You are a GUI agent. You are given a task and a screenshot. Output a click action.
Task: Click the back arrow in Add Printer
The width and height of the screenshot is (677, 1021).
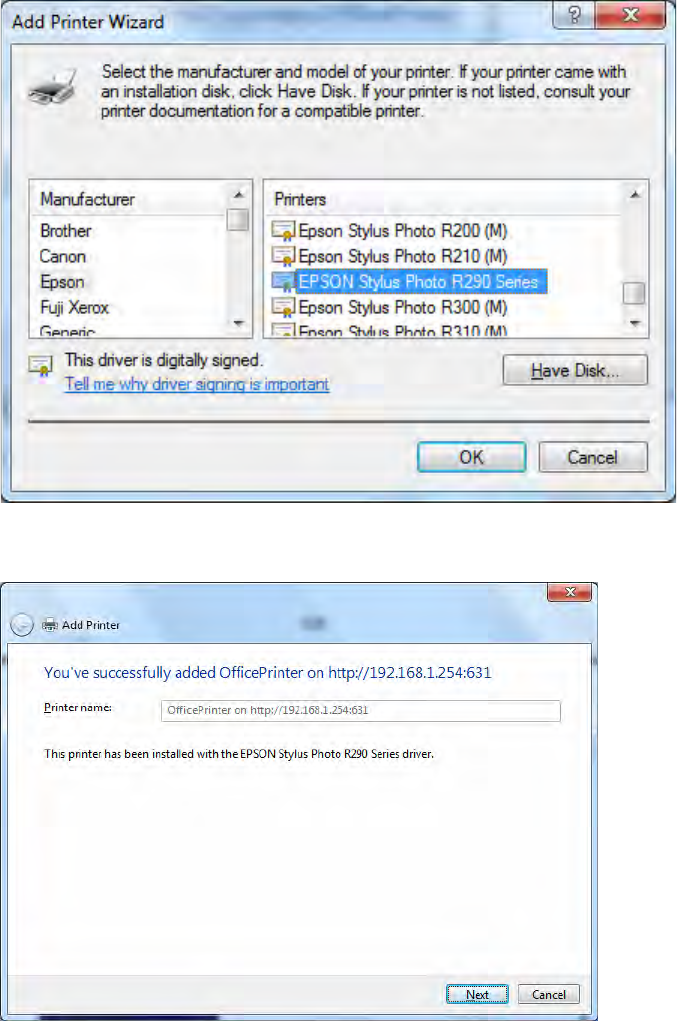pos(21,625)
